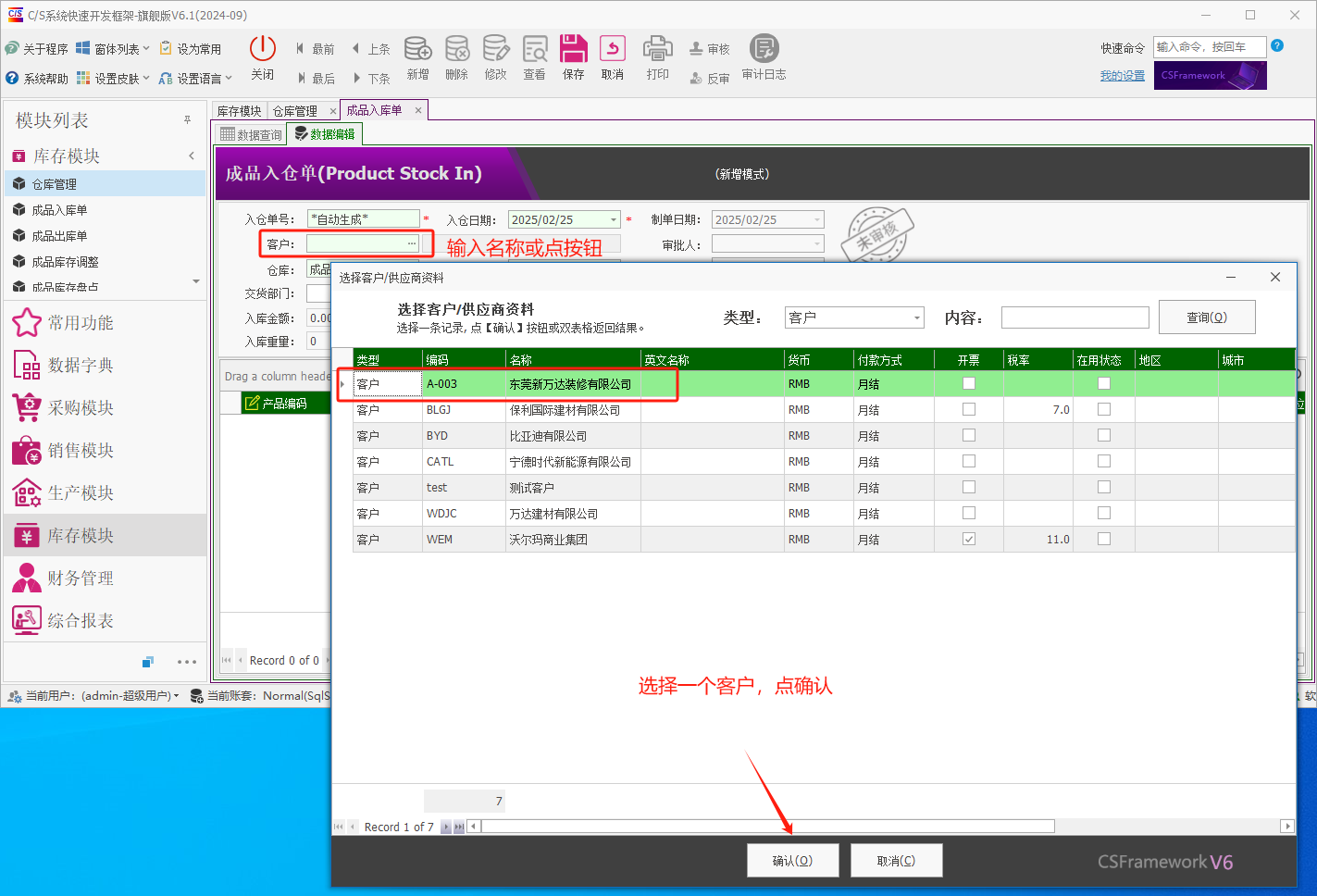Click the quick command input box
Screen dimensions: 1317x896
tap(1210, 47)
